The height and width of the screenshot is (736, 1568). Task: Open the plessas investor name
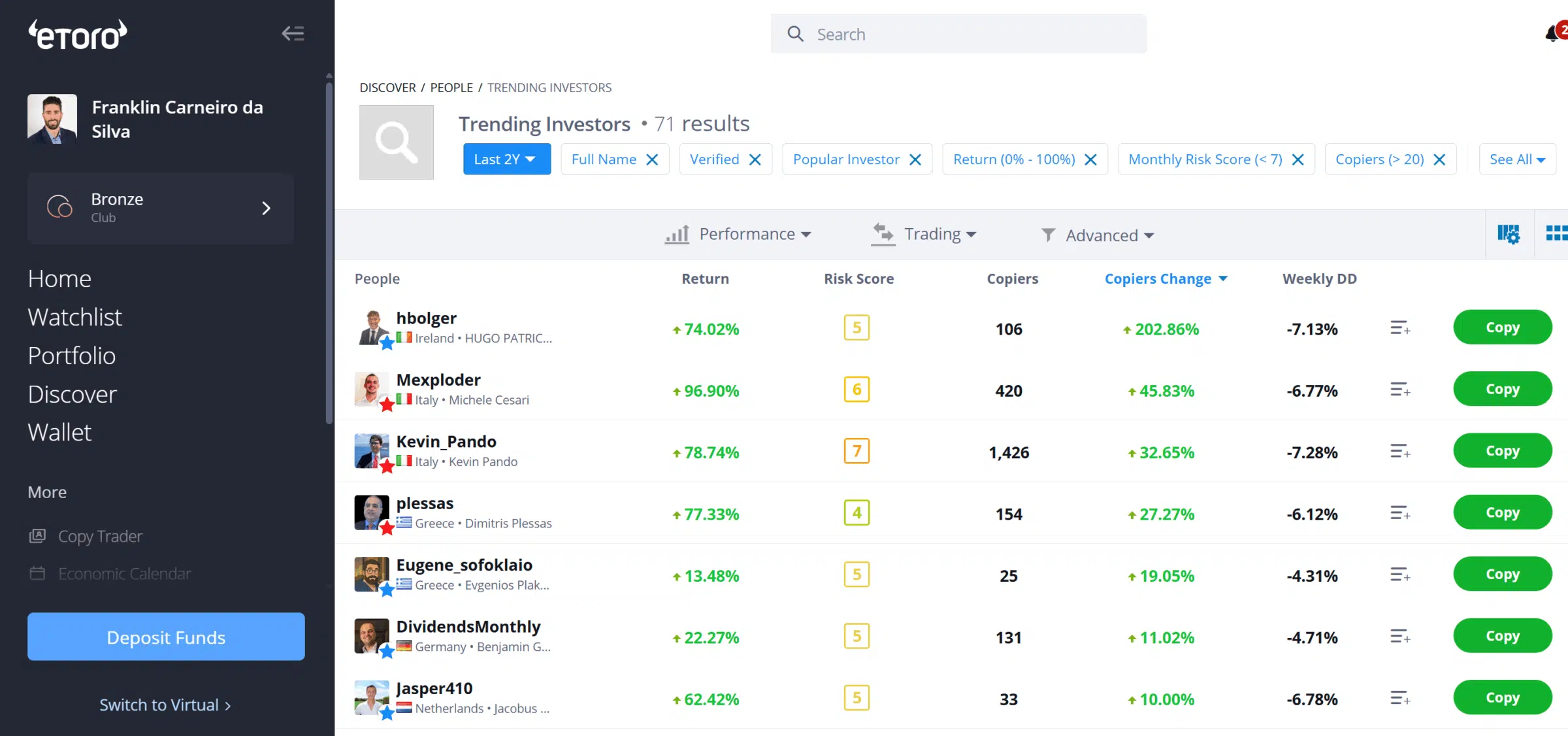(425, 503)
